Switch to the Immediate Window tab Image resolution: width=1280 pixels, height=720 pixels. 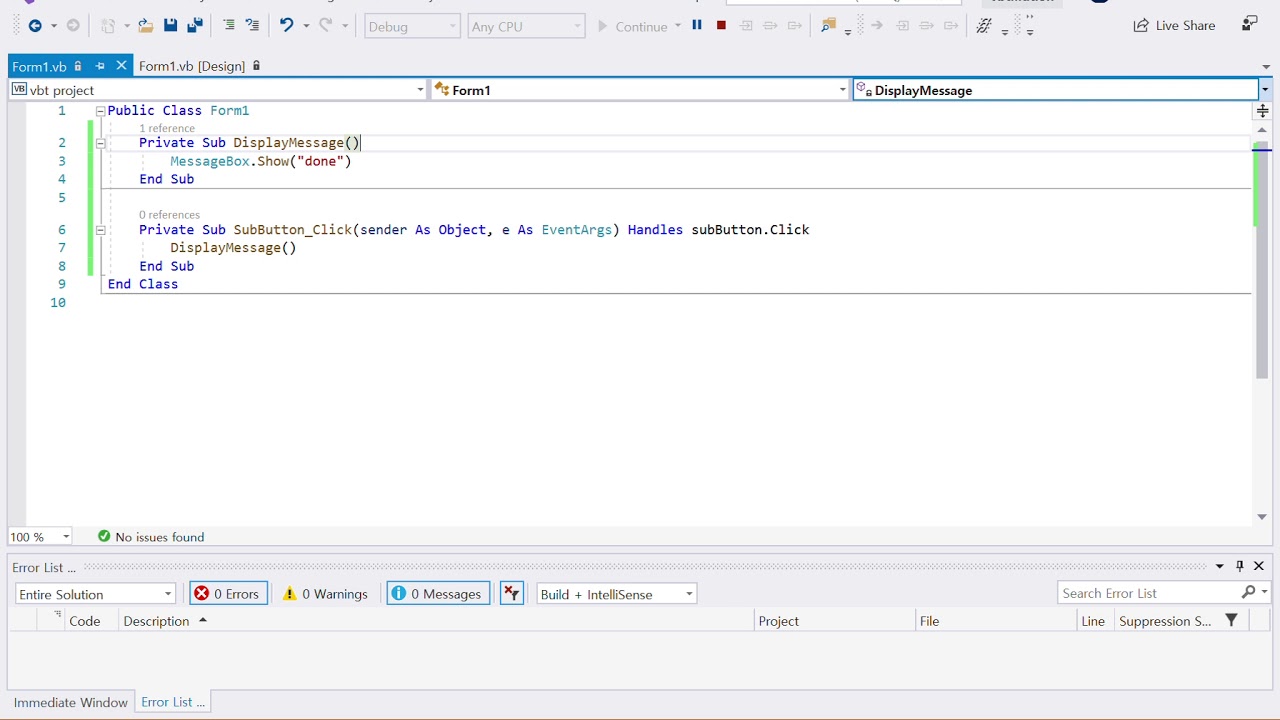pos(71,702)
